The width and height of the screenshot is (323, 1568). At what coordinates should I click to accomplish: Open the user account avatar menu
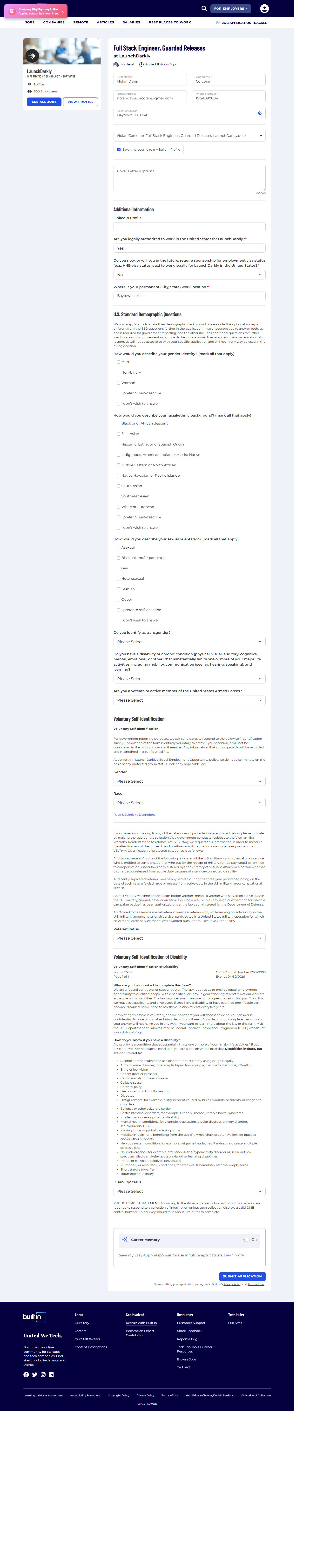click(x=264, y=8)
